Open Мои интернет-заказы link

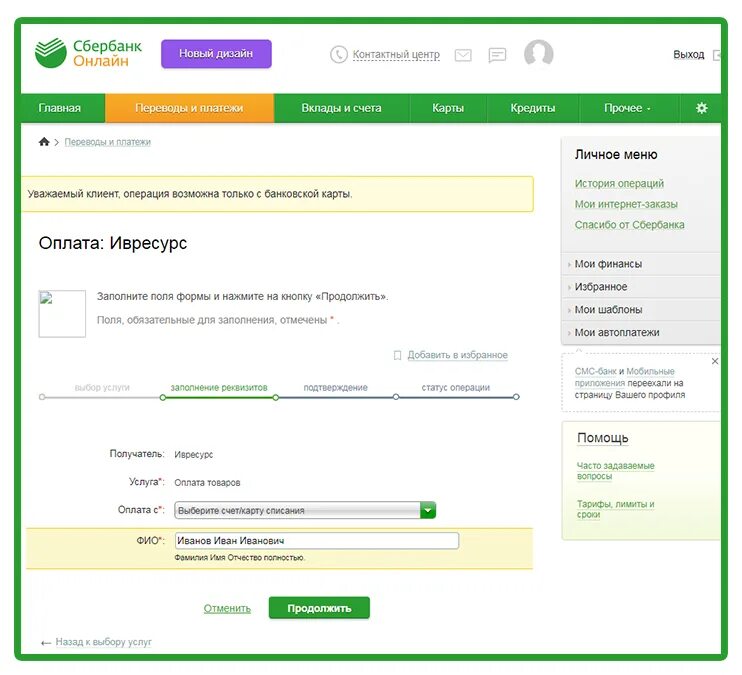tap(626, 204)
